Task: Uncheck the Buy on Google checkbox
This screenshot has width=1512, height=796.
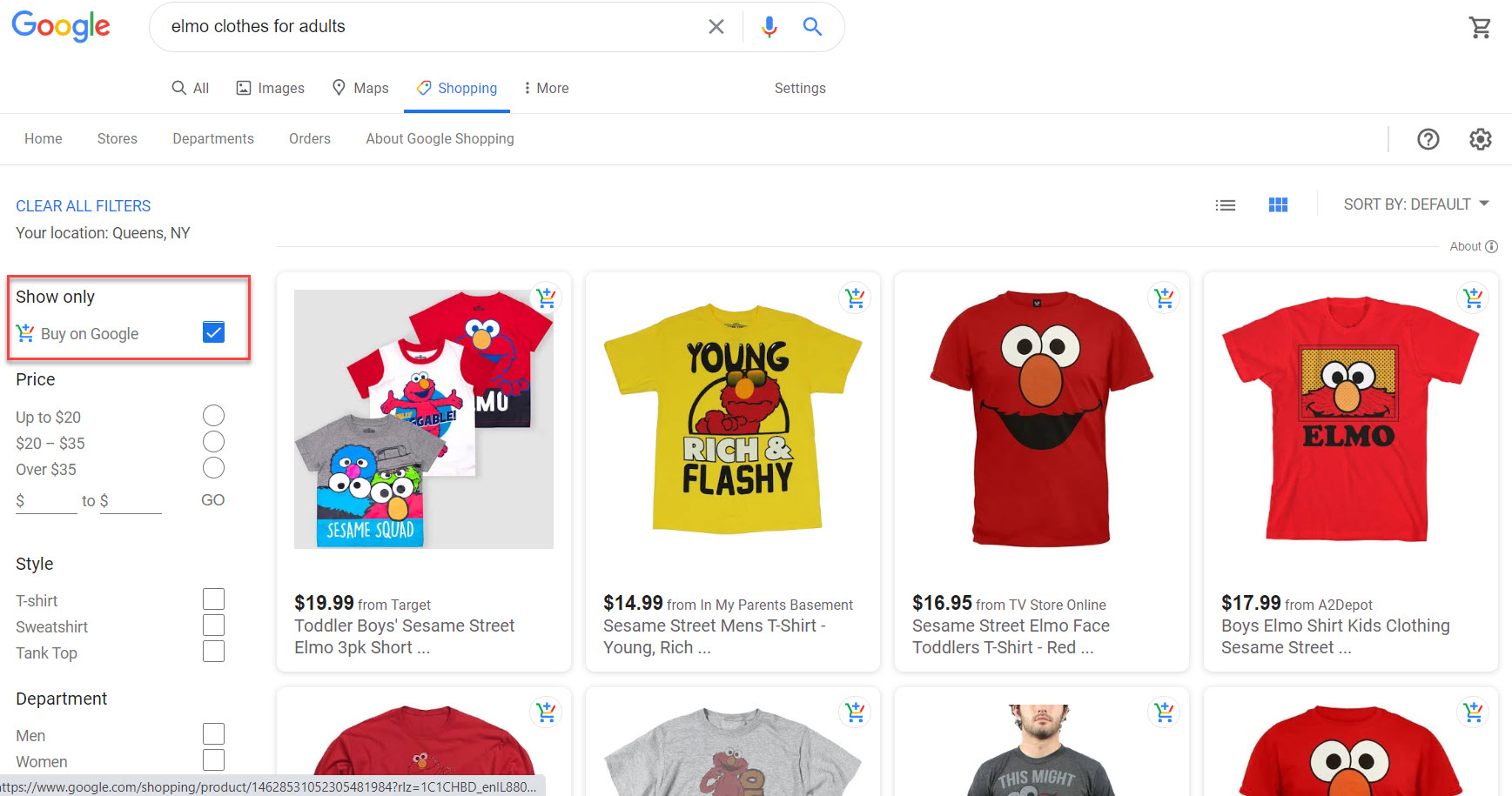Action: click(x=213, y=332)
